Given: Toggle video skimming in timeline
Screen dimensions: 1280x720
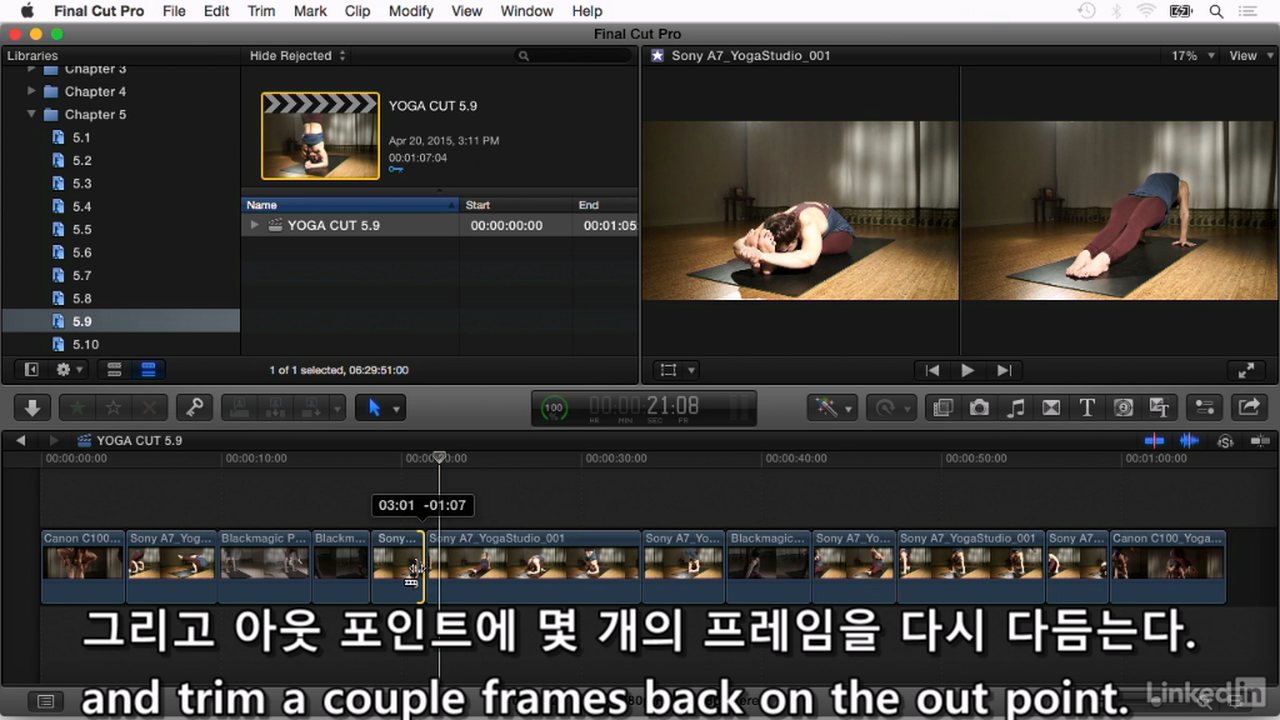Looking at the screenshot, I should coord(1154,440).
